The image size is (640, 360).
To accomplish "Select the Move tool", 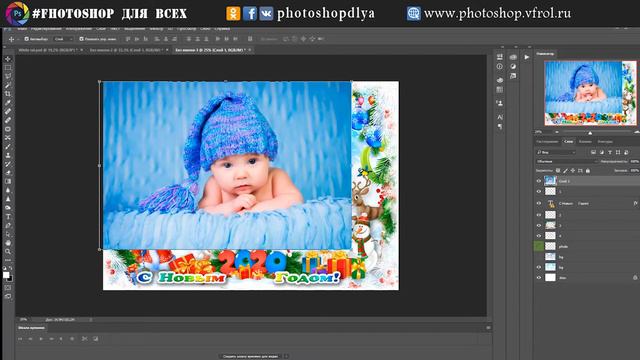I will [8, 59].
